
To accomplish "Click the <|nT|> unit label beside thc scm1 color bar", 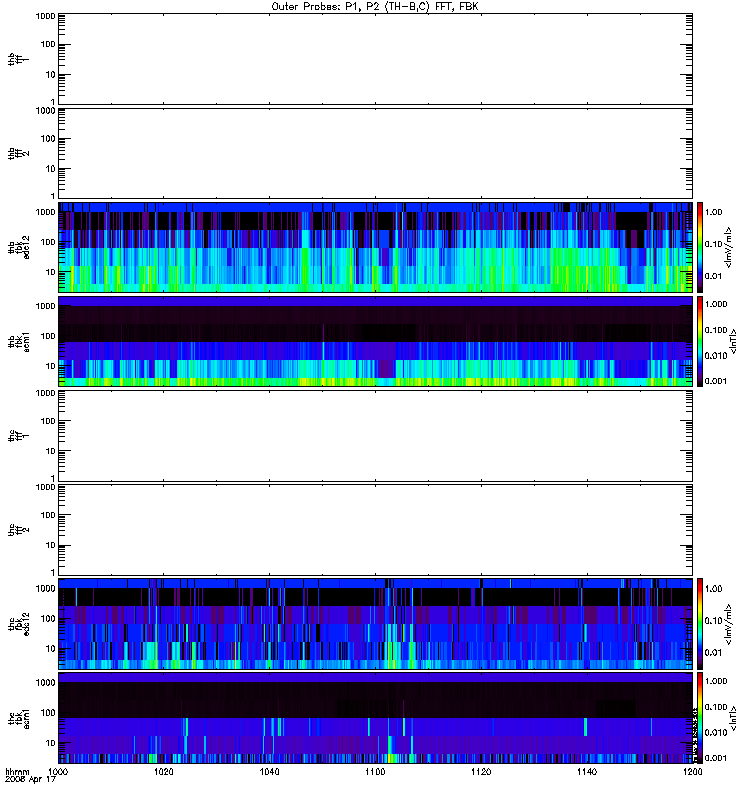I will coord(733,718).
